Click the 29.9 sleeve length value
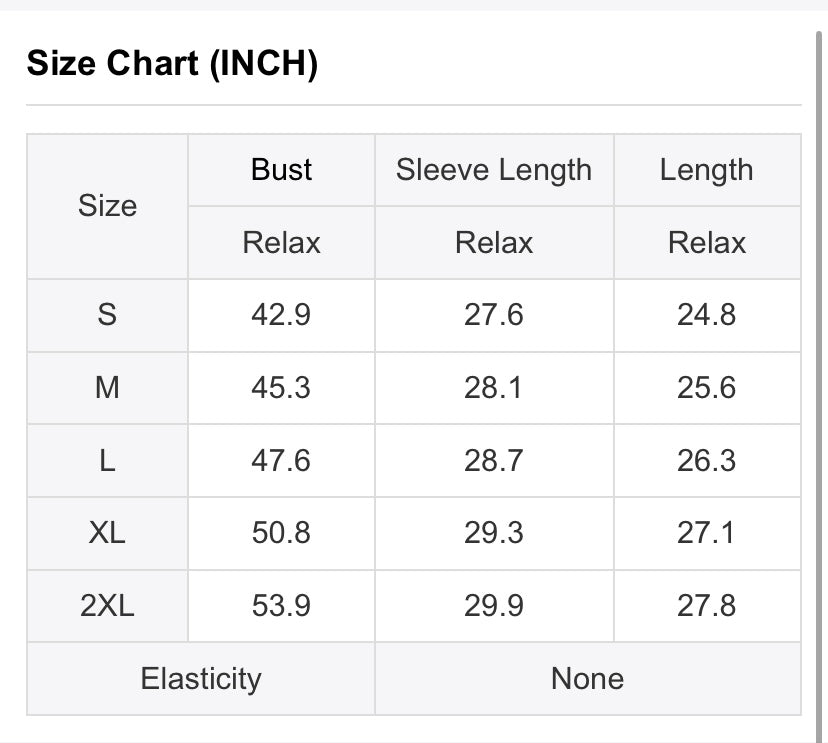This screenshot has width=828, height=743. (x=494, y=606)
